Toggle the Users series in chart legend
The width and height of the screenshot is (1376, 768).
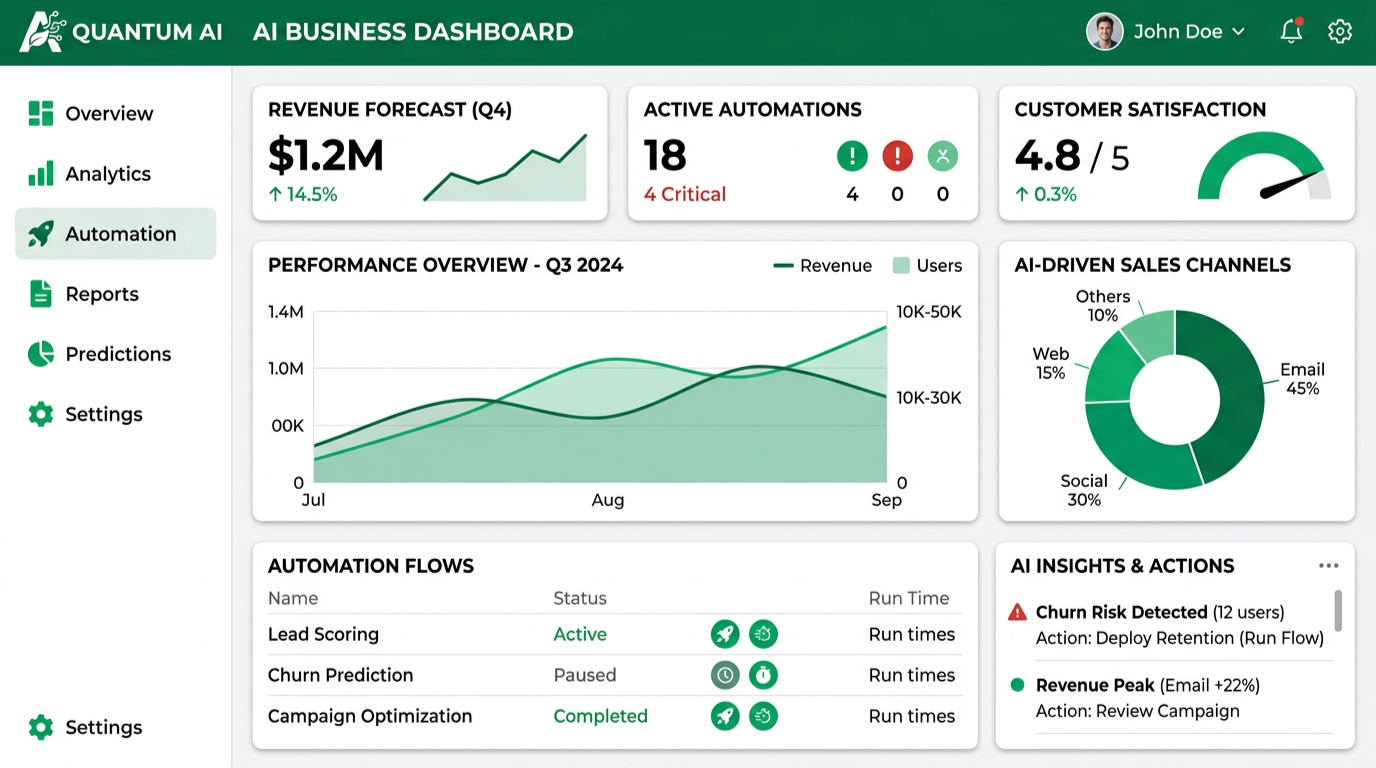[x=927, y=266]
